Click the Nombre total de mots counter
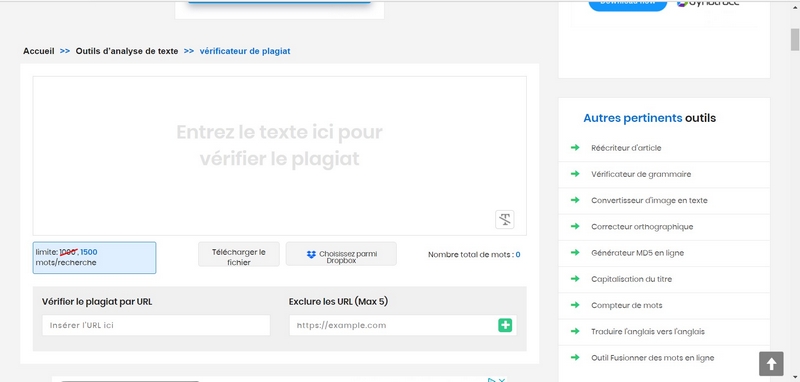The height and width of the screenshot is (382, 800). 474,254
